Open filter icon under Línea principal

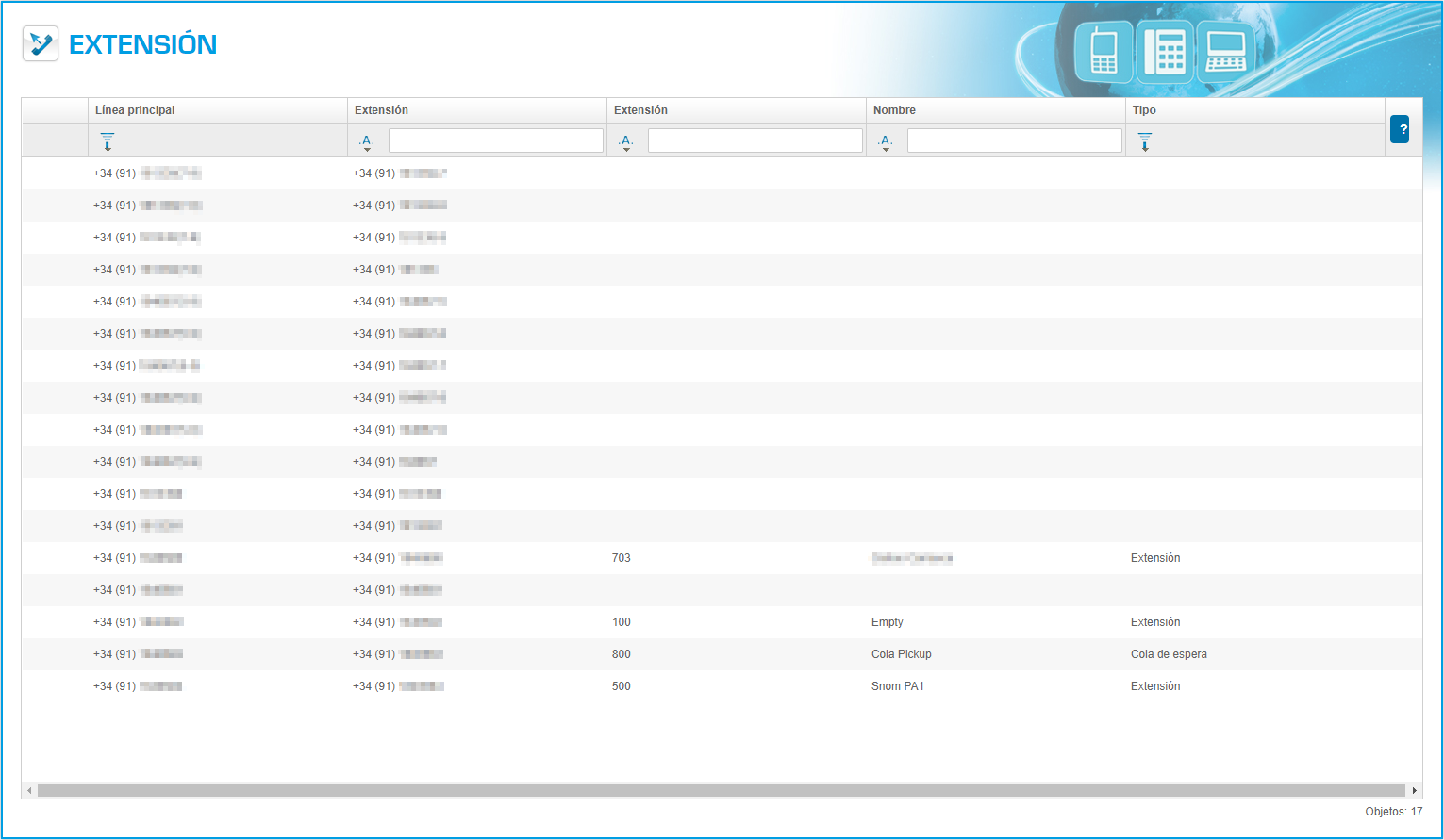click(108, 141)
